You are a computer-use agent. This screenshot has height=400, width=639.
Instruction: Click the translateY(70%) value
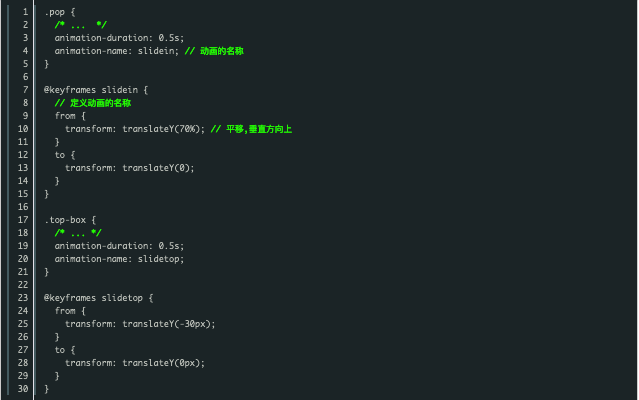tap(161, 129)
